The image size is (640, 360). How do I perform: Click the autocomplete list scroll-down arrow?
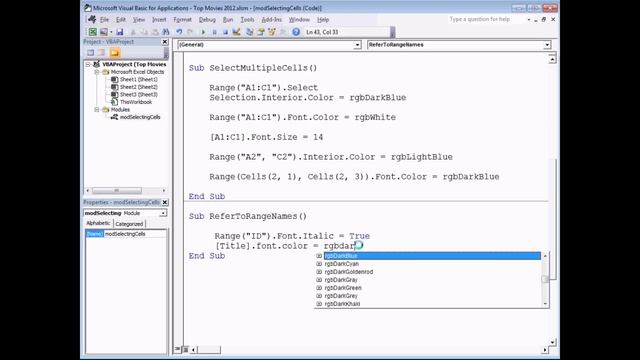[545, 304]
